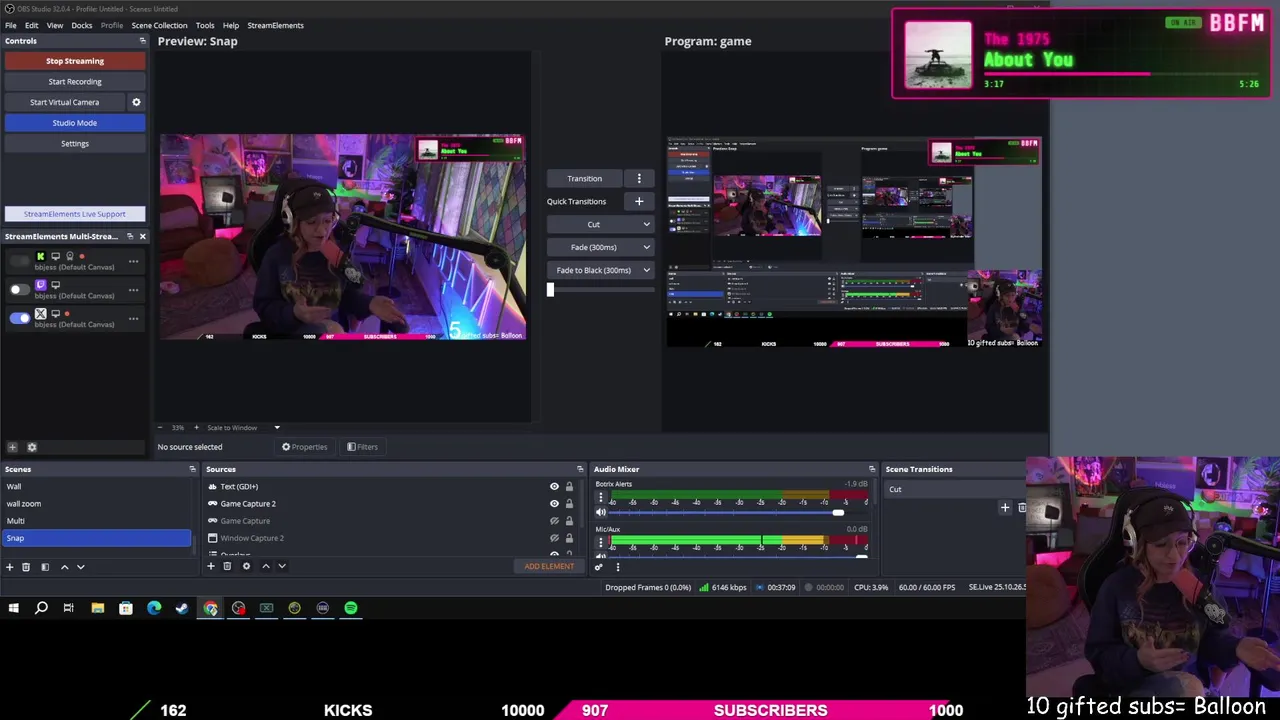Image resolution: width=1280 pixels, height=720 pixels.
Task: Undock the Scenes panel icon
Action: (x=192, y=469)
